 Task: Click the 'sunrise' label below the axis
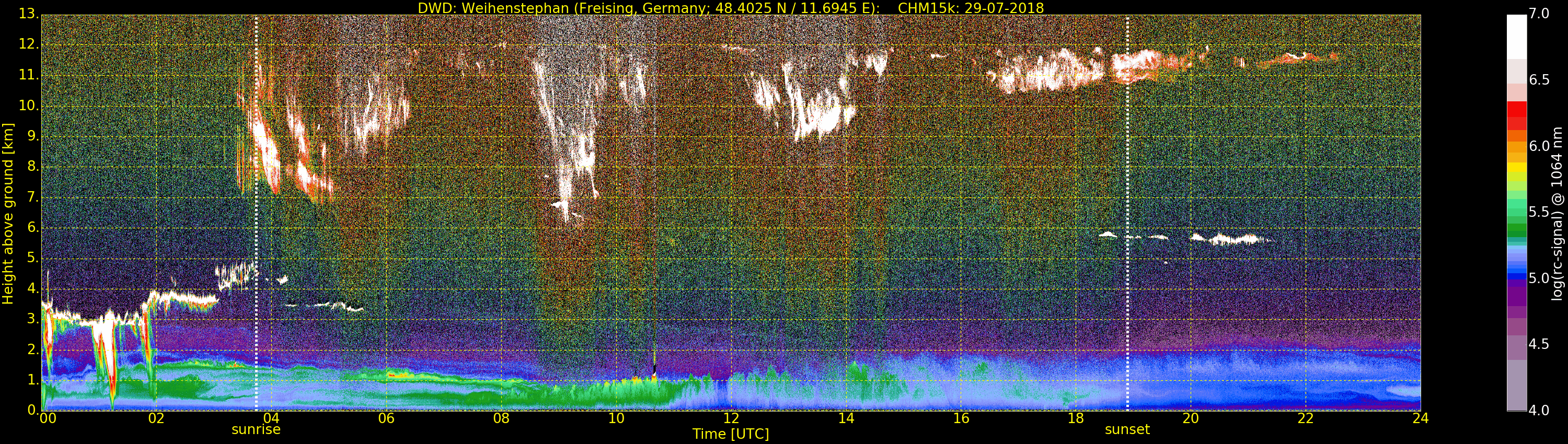256,429
